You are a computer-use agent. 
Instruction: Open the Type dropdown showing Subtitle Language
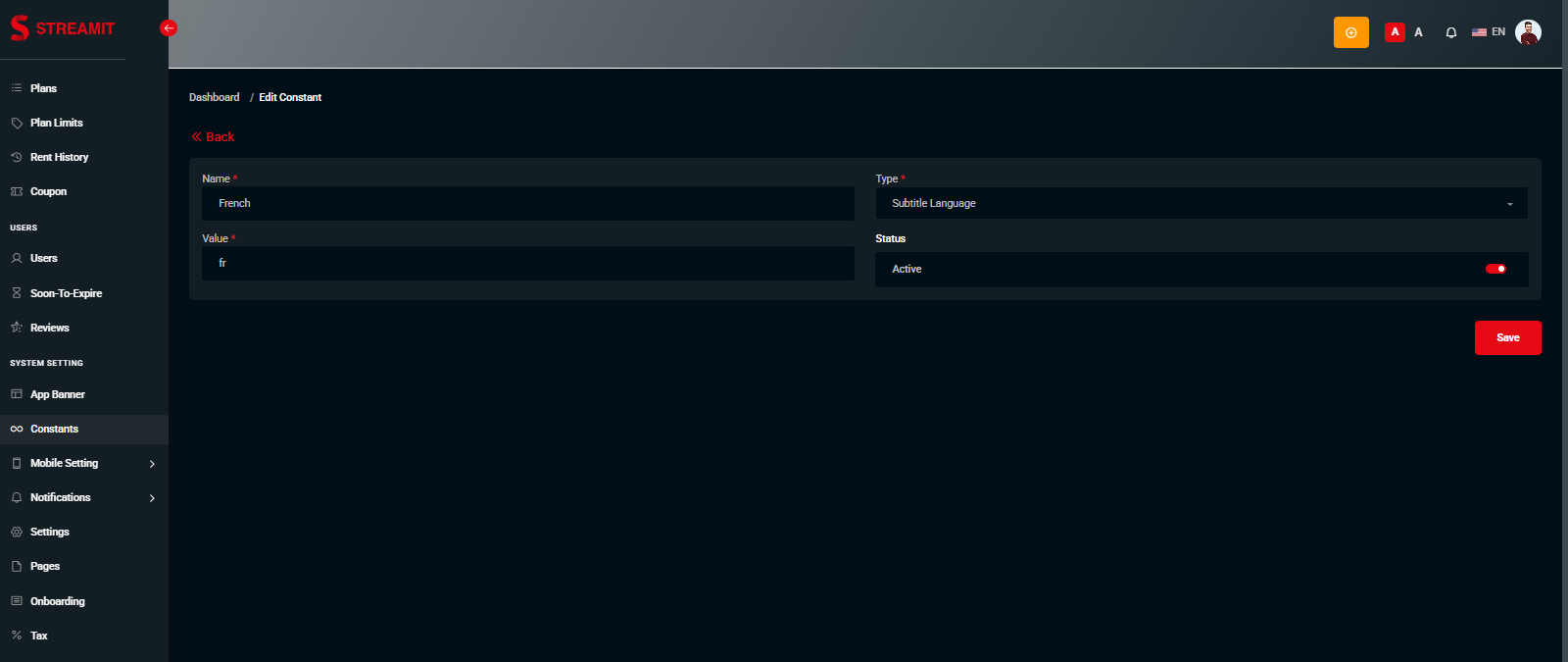1200,203
